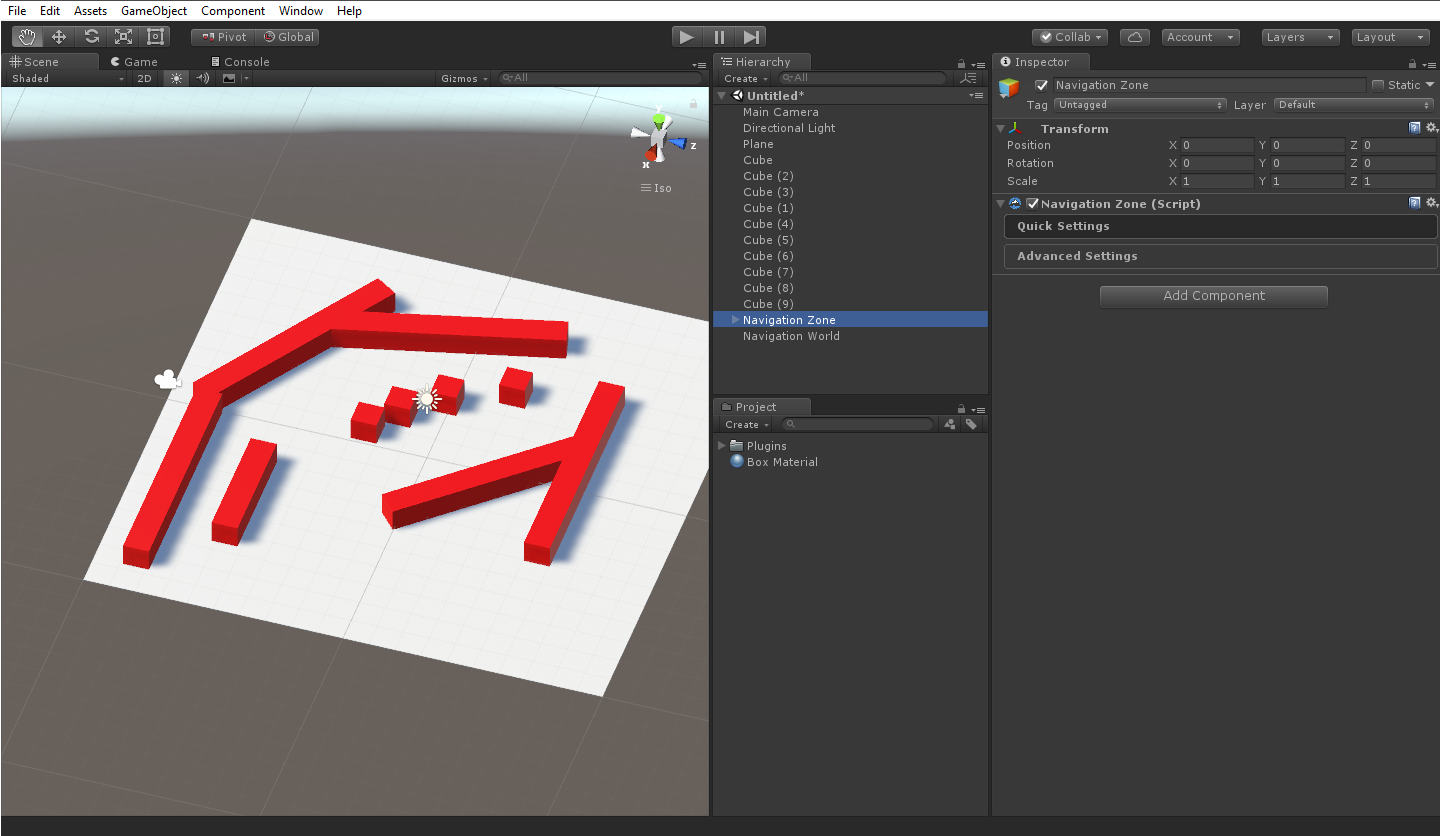Image resolution: width=1440 pixels, height=836 pixels.
Task: Open the cloud services icon
Action: (1134, 37)
